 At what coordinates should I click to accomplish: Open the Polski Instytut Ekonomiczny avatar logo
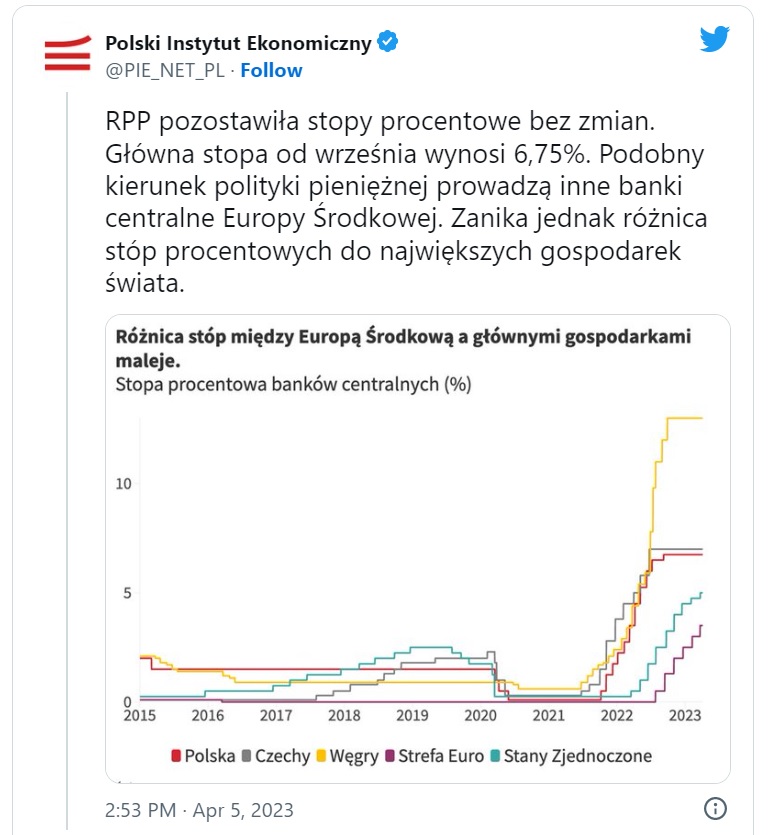68,53
